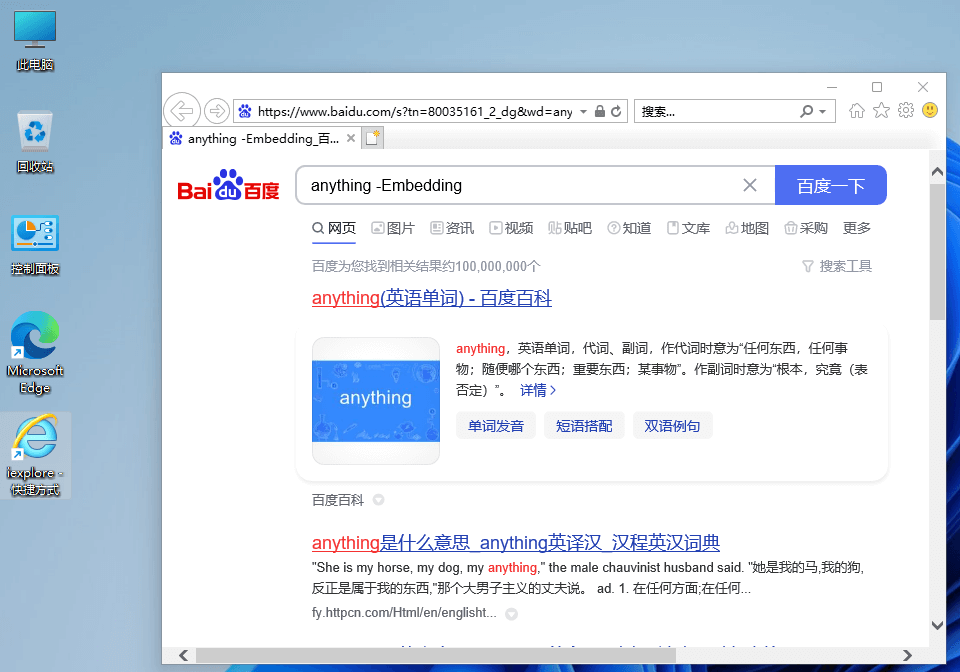This screenshot has height=672, width=960.
Task: Open Favorites star icon
Action: 881,110
